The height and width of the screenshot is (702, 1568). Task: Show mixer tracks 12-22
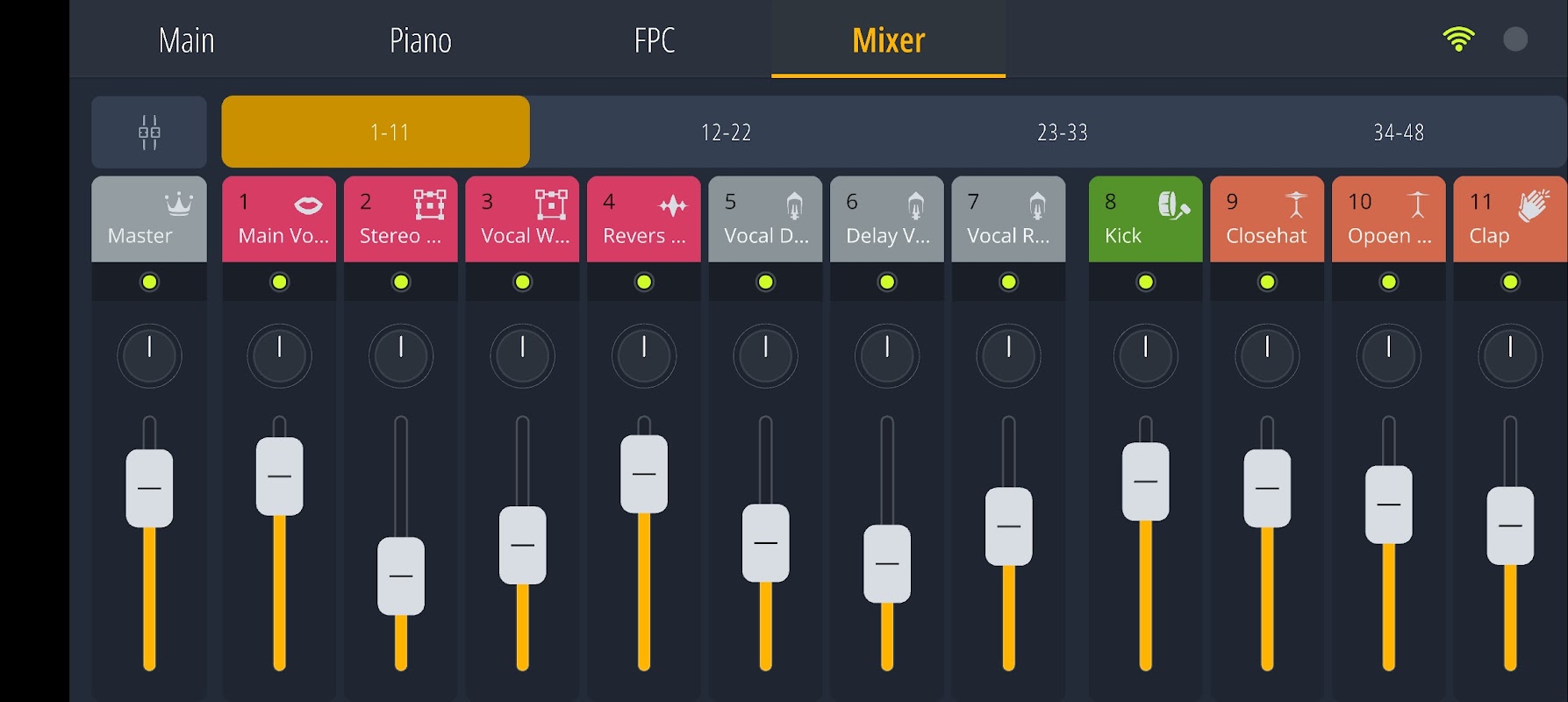point(726,133)
